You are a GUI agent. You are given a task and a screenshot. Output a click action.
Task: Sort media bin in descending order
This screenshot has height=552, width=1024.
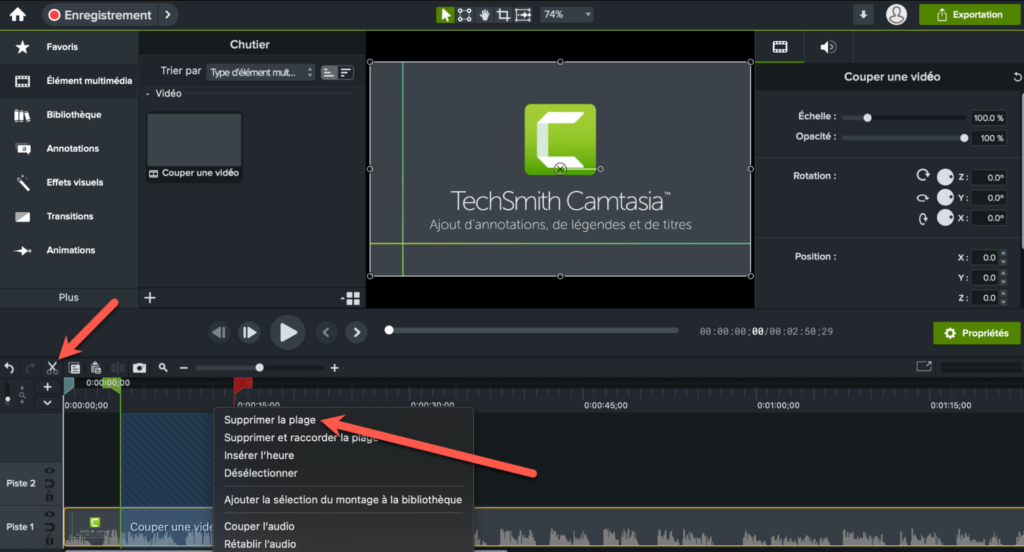tap(345, 73)
